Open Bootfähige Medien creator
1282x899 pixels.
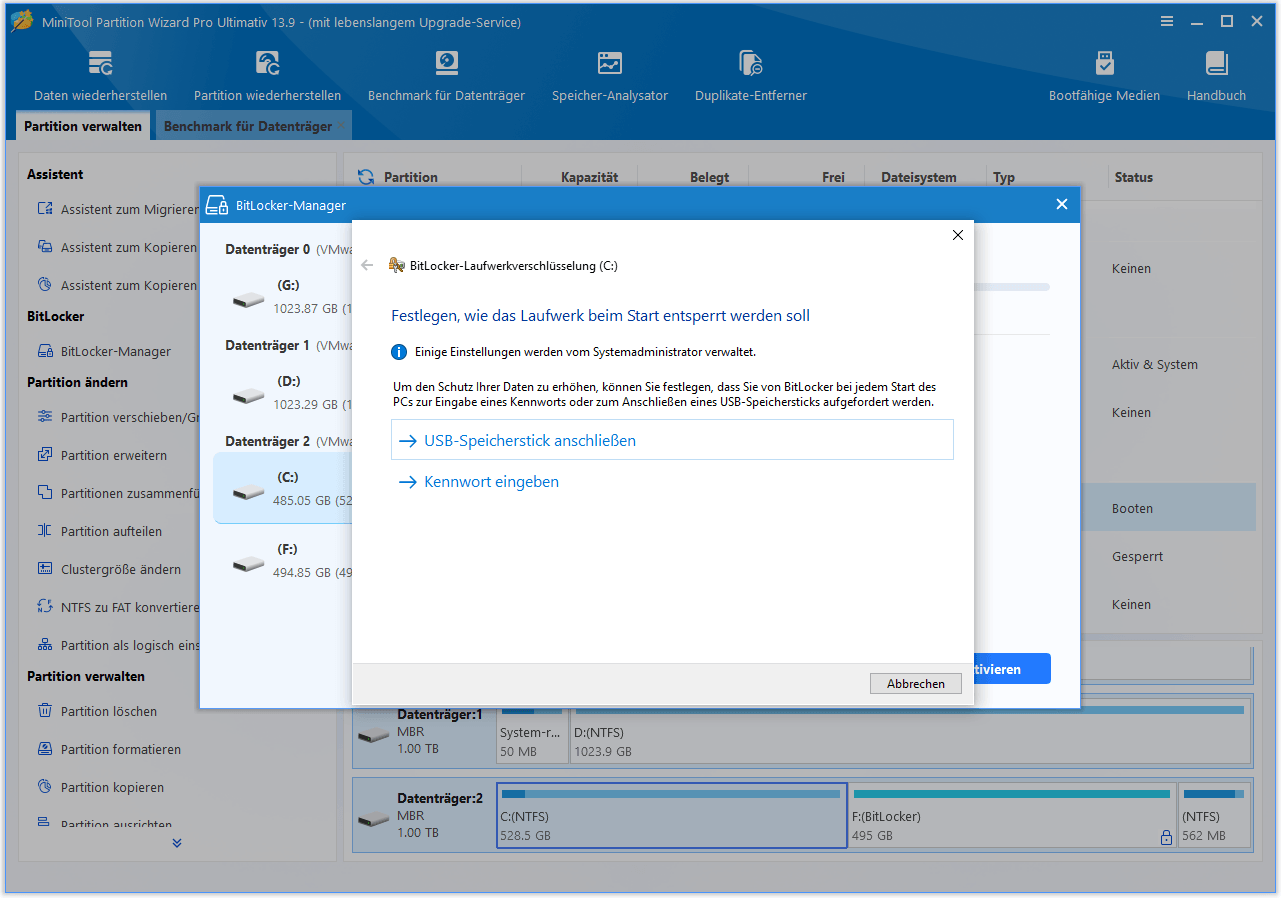[x=1104, y=76]
